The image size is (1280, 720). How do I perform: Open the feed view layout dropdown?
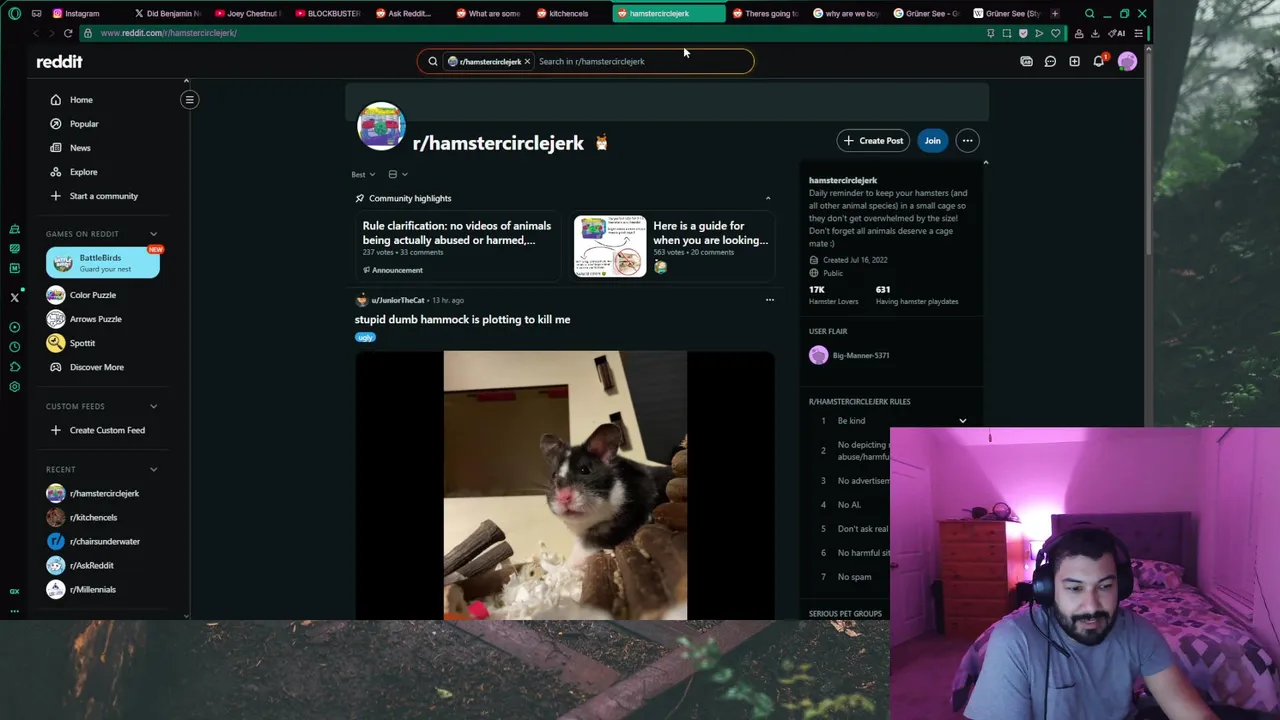click(397, 174)
